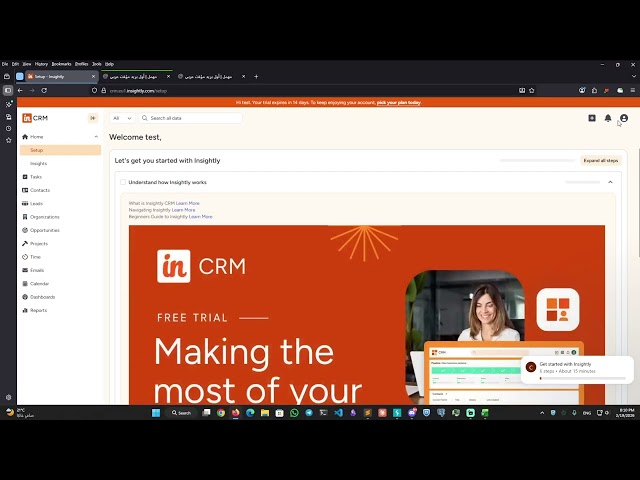Open the user profile avatar menu

pyautogui.click(x=624, y=118)
